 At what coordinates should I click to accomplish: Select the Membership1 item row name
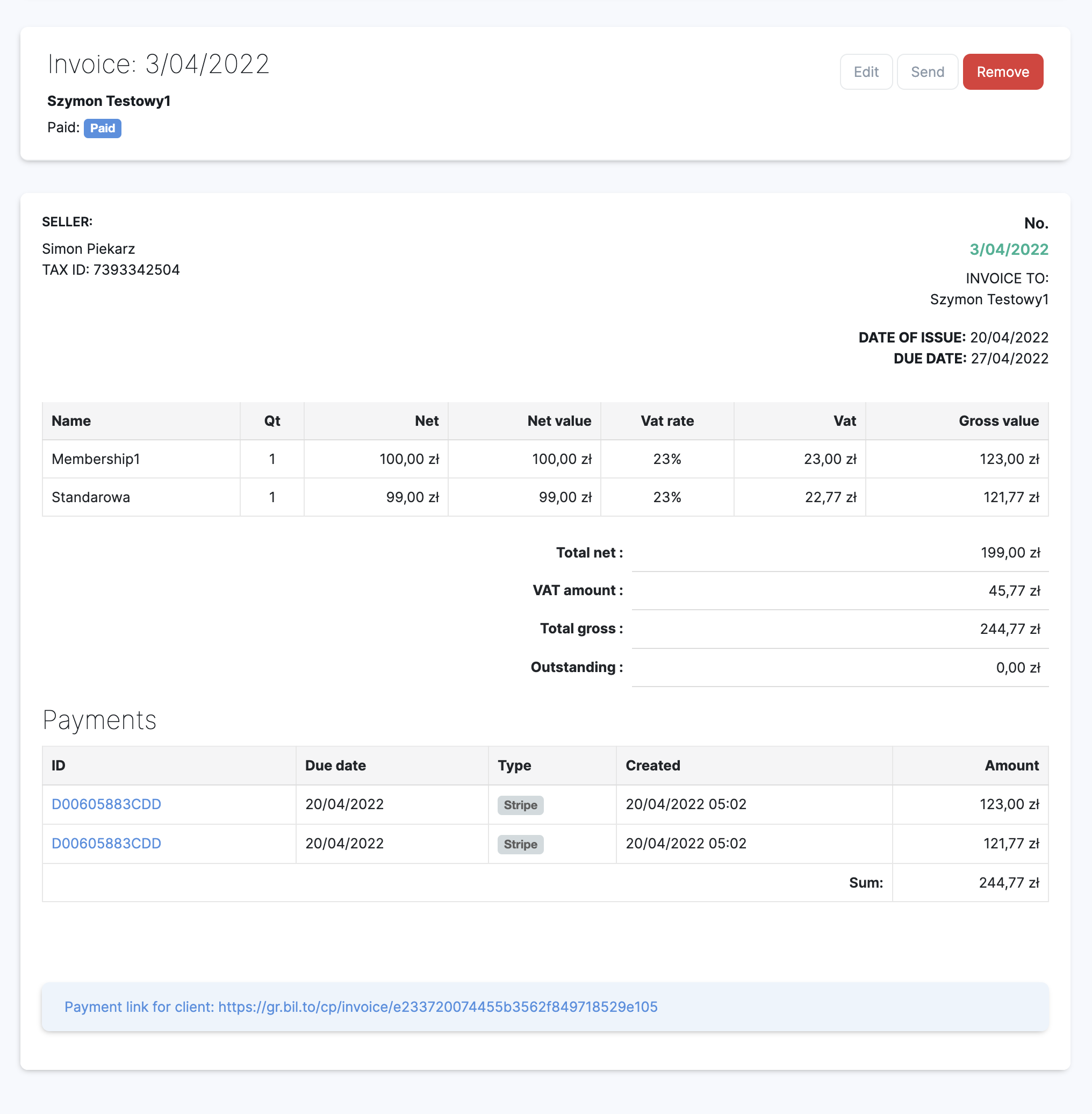96,459
